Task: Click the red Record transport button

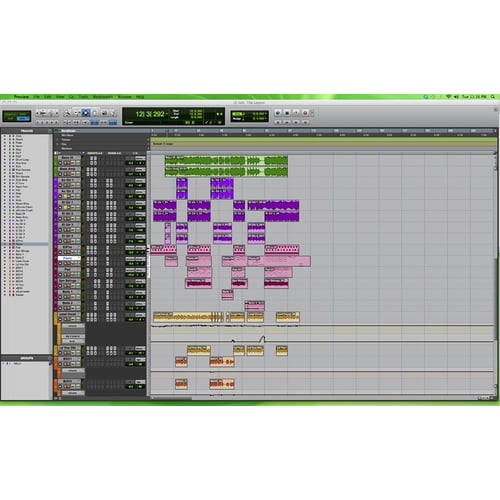Action: (305, 113)
